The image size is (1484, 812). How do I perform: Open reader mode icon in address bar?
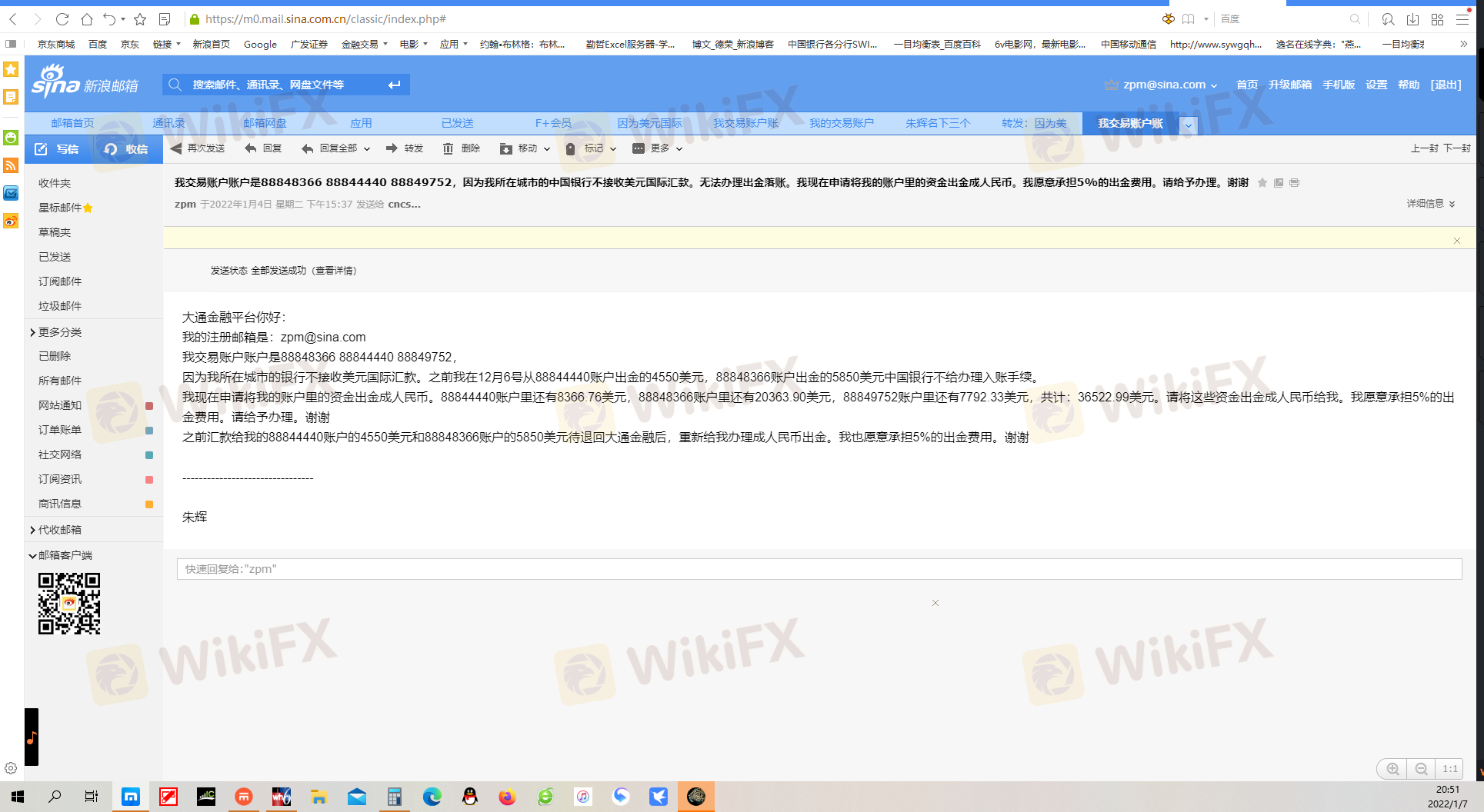tap(165, 19)
